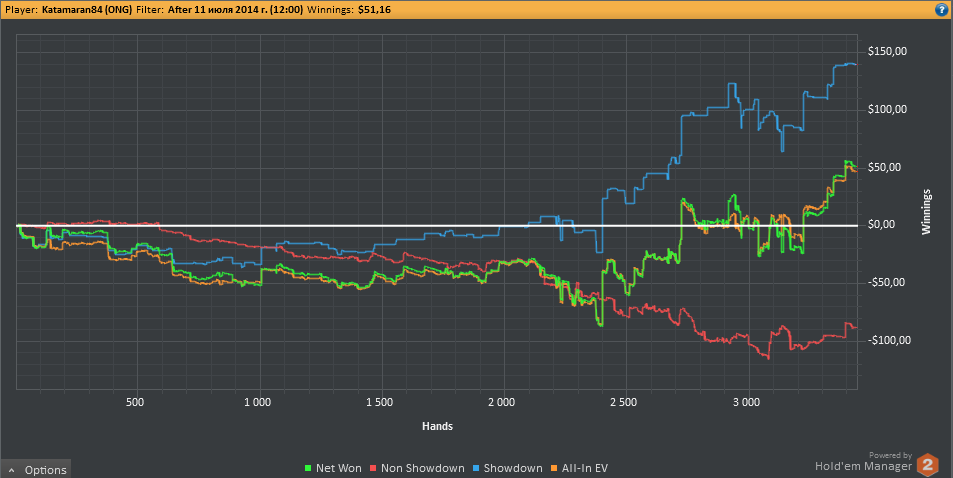Click the red Non Showdown color square
Viewport: 953px width, 478px height.
click(x=375, y=468)
